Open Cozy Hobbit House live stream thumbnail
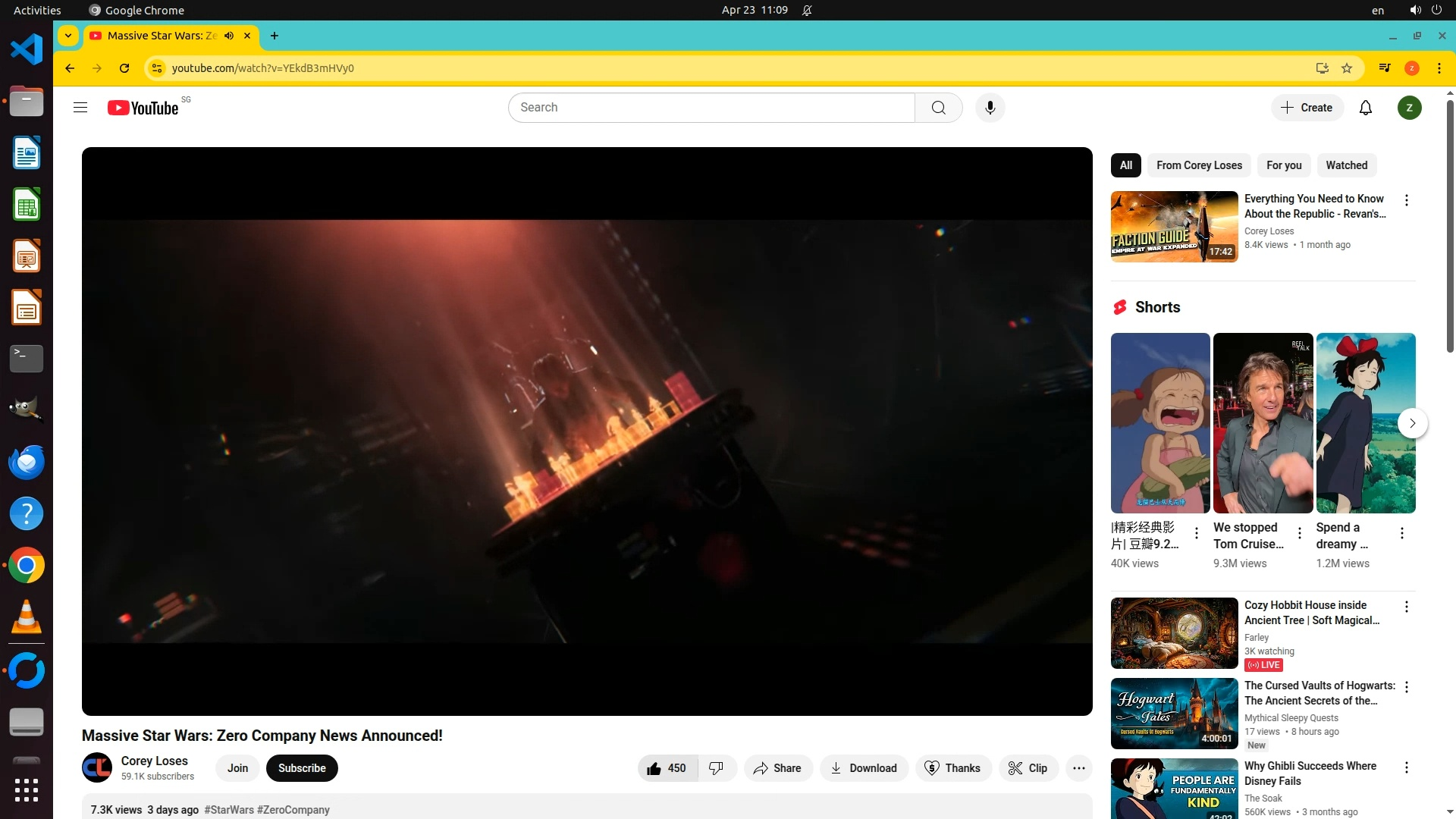Screen dimensions: 1456x819 pos(1174,633)
